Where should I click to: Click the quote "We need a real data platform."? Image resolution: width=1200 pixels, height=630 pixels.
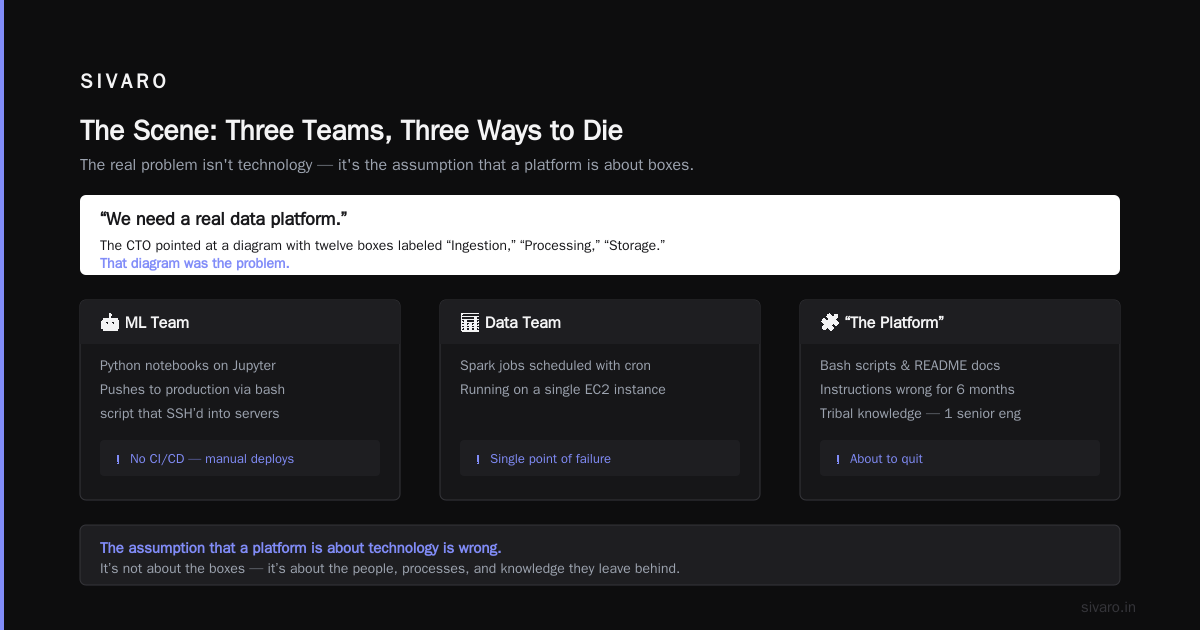coord(224,218)
